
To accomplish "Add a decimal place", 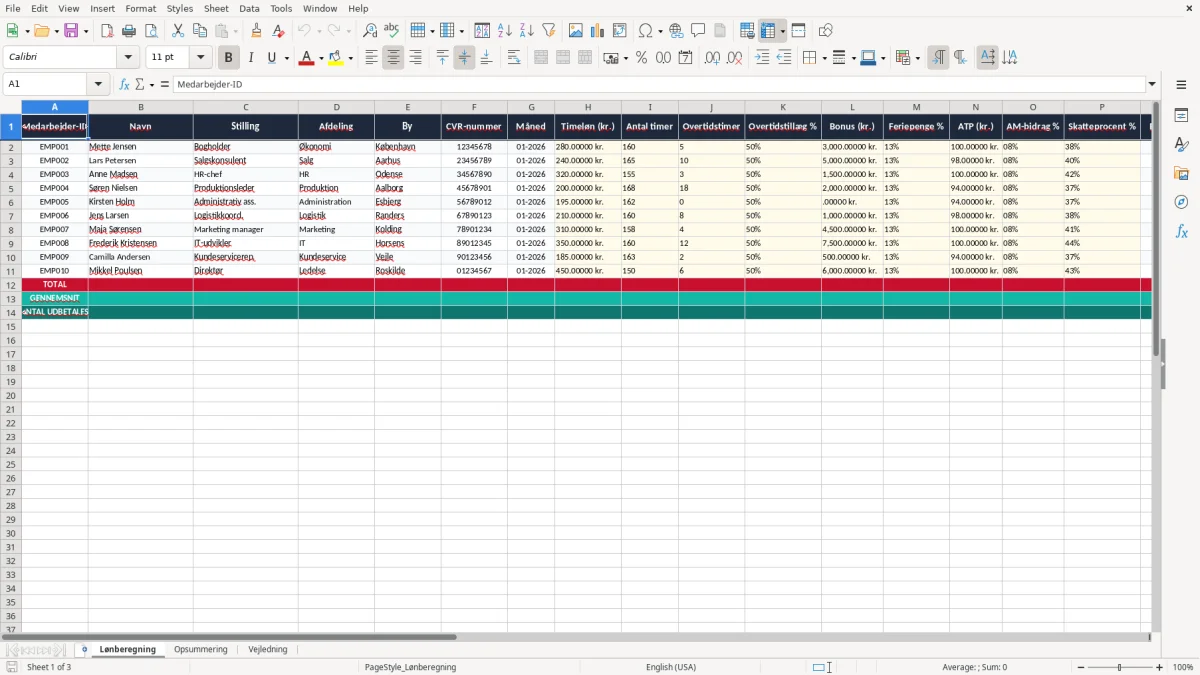I will coord(712,58).
